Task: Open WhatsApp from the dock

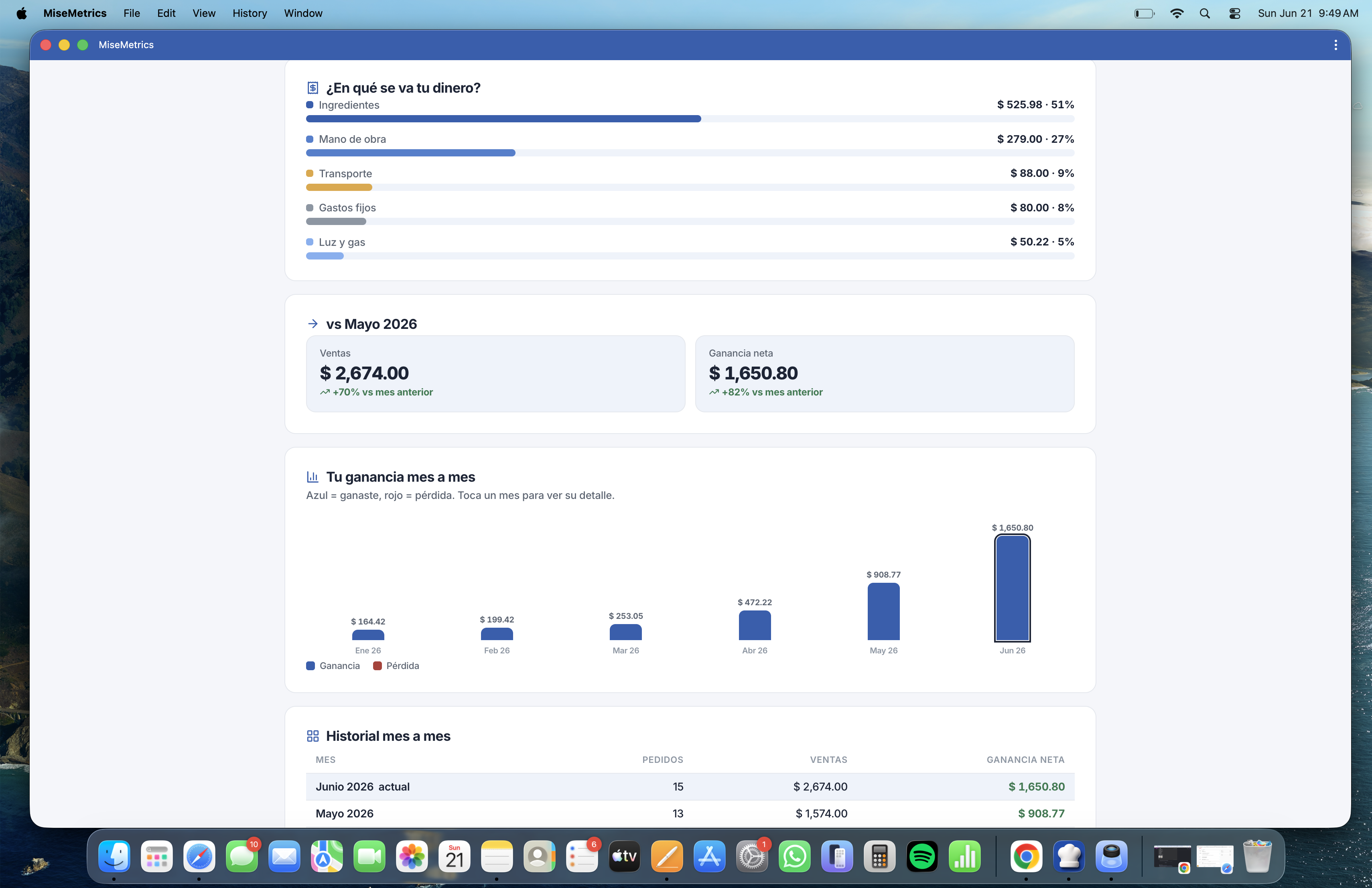Action: point(795,856)
